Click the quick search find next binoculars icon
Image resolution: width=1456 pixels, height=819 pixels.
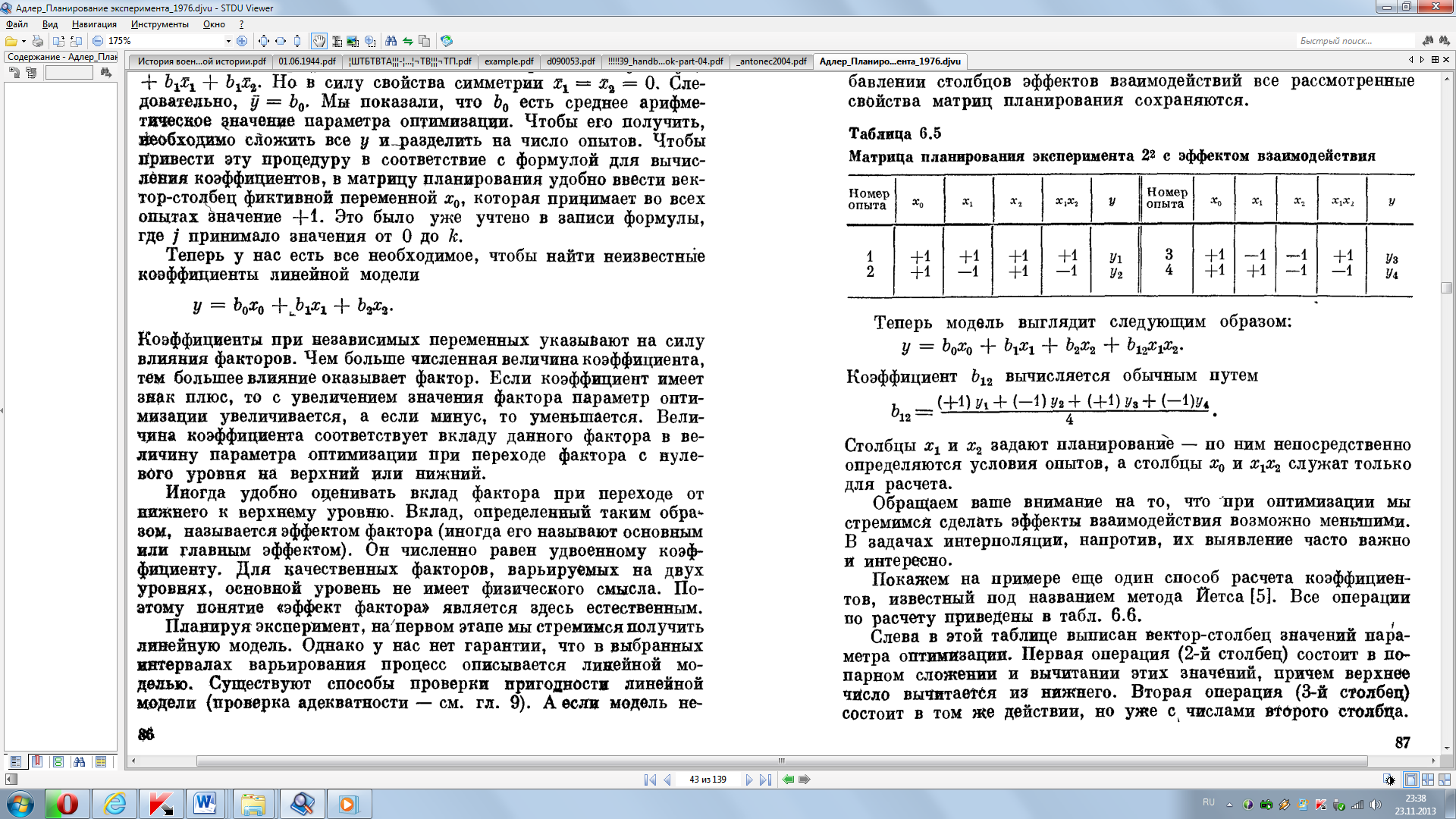tap(1445, 41)
